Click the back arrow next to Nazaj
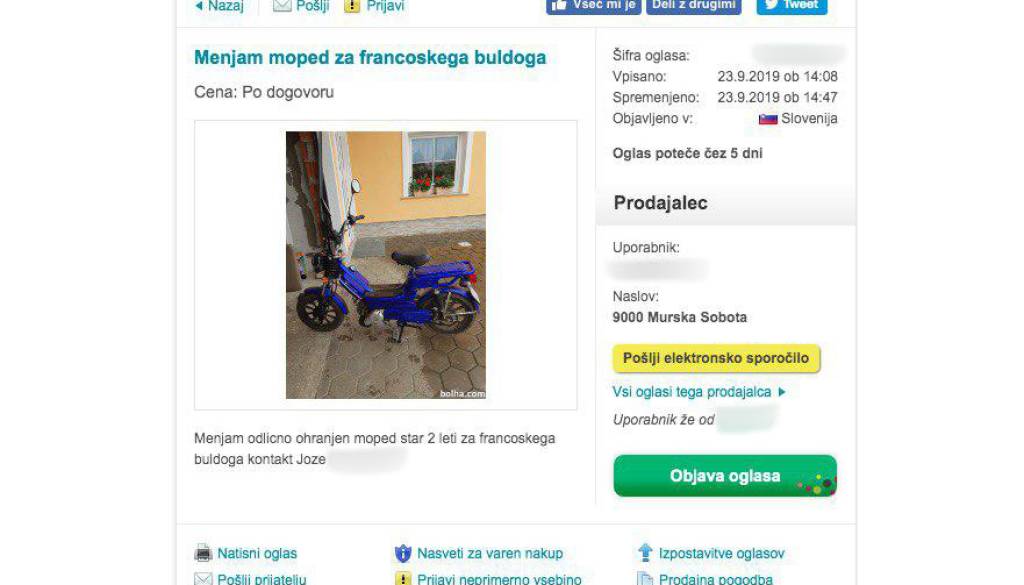This screenshot has height=585, width=1024. point(199,6)
